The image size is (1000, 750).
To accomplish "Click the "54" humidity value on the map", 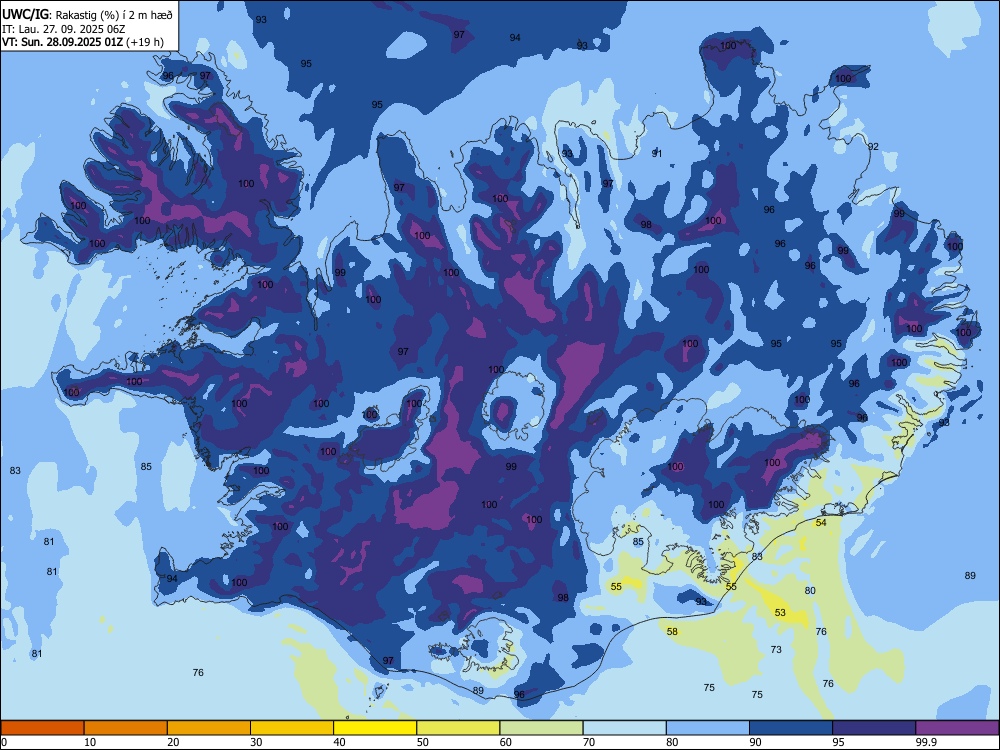I will coord(821,523).
